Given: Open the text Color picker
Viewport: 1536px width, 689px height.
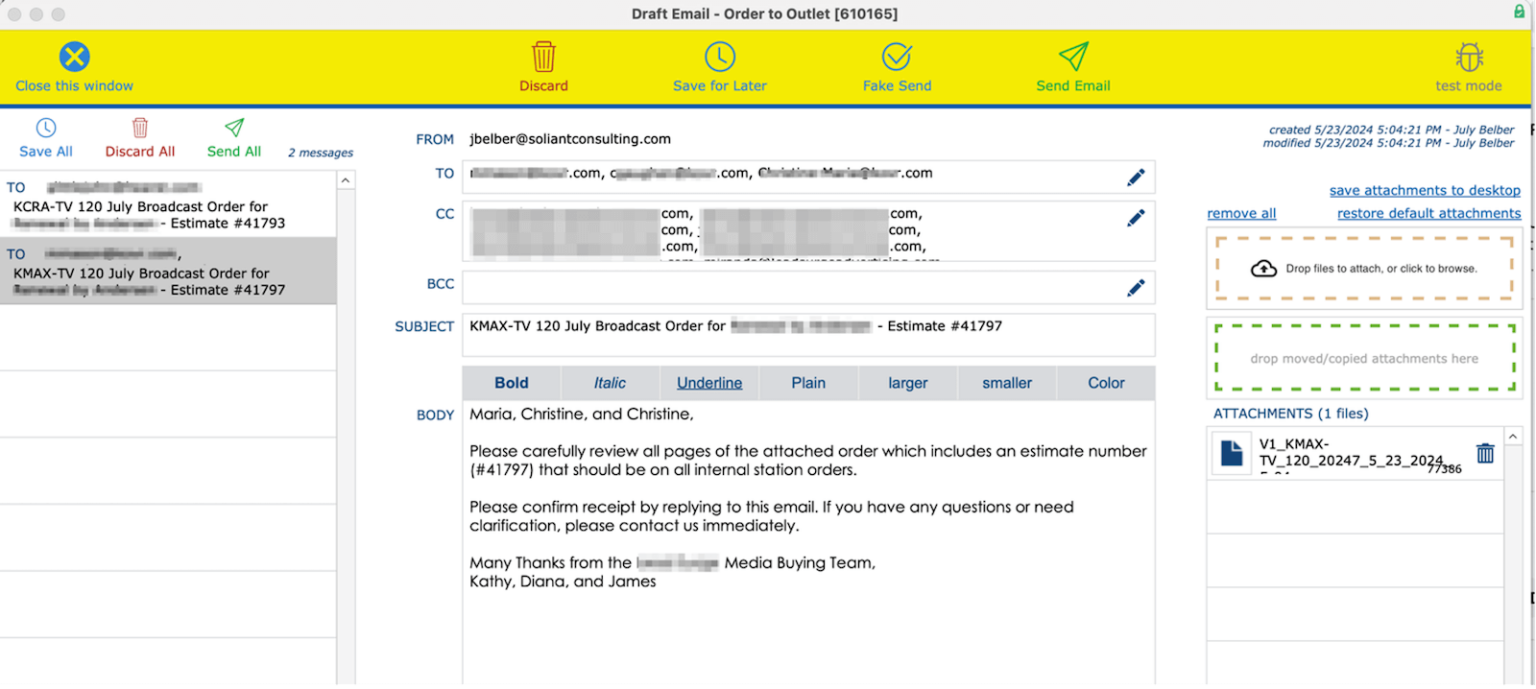Looking at the screenshot, I should pyautogui.click(x=1105, y=382).
